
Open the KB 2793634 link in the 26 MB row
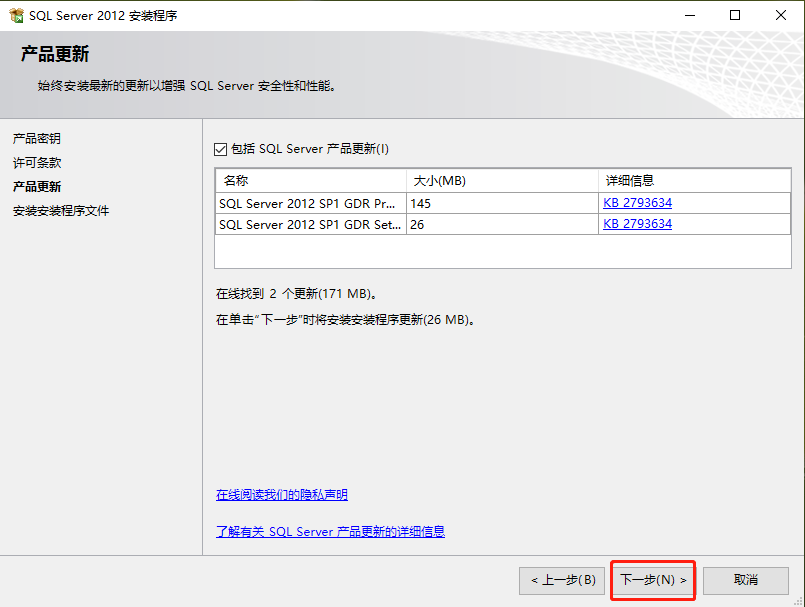coord(637,224)
